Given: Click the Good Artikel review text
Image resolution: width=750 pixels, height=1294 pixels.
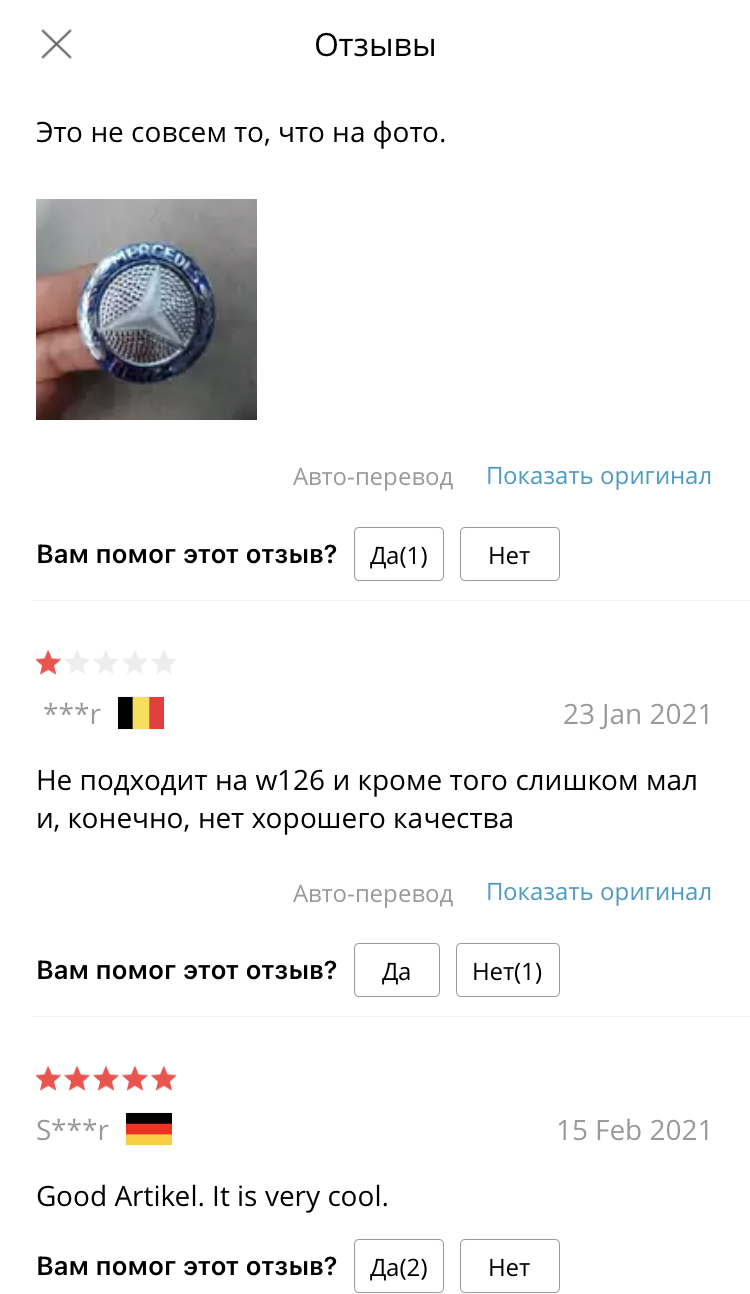Looking at the screenshot, I should [212, 1196].
